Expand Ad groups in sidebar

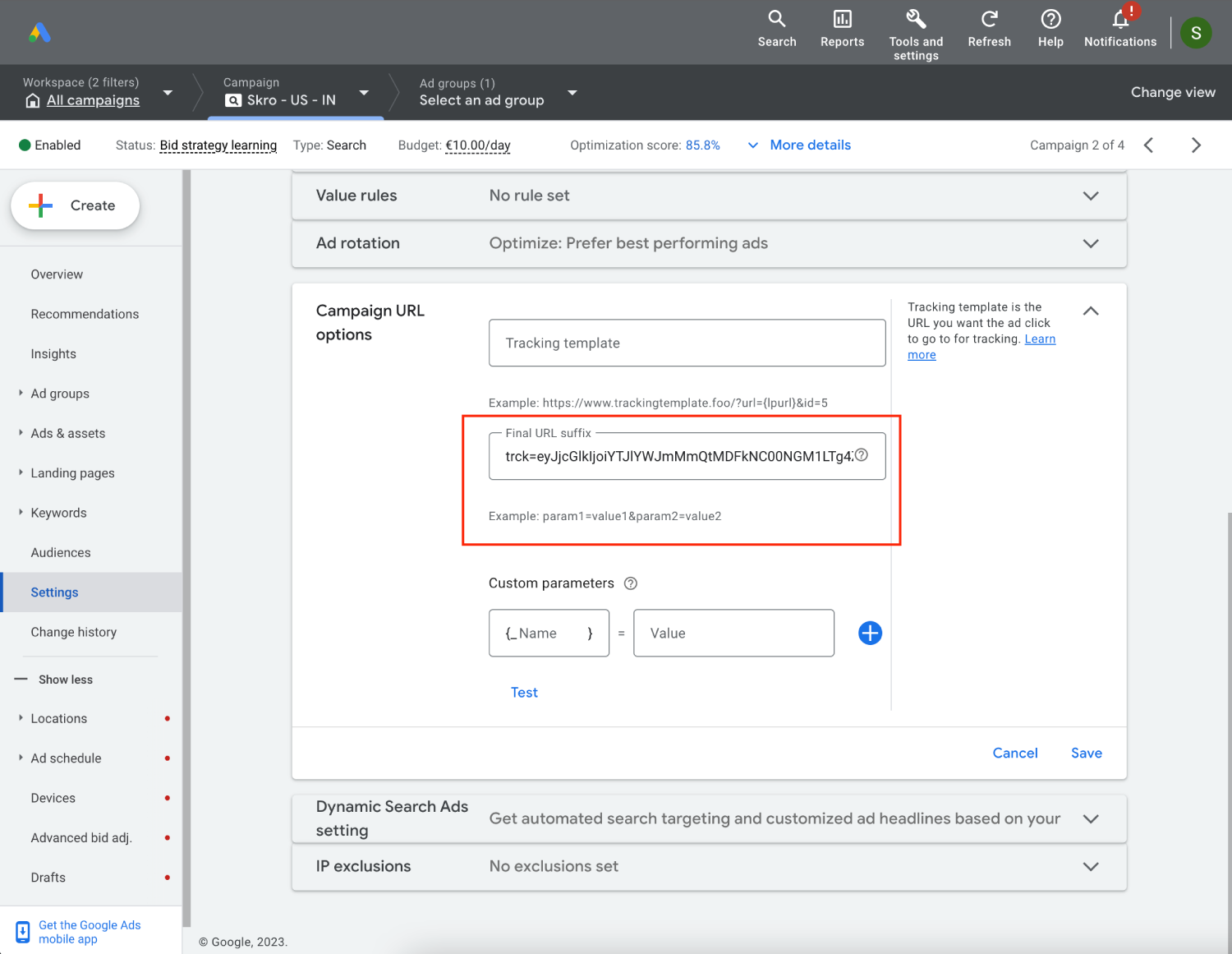pos(21,394)
